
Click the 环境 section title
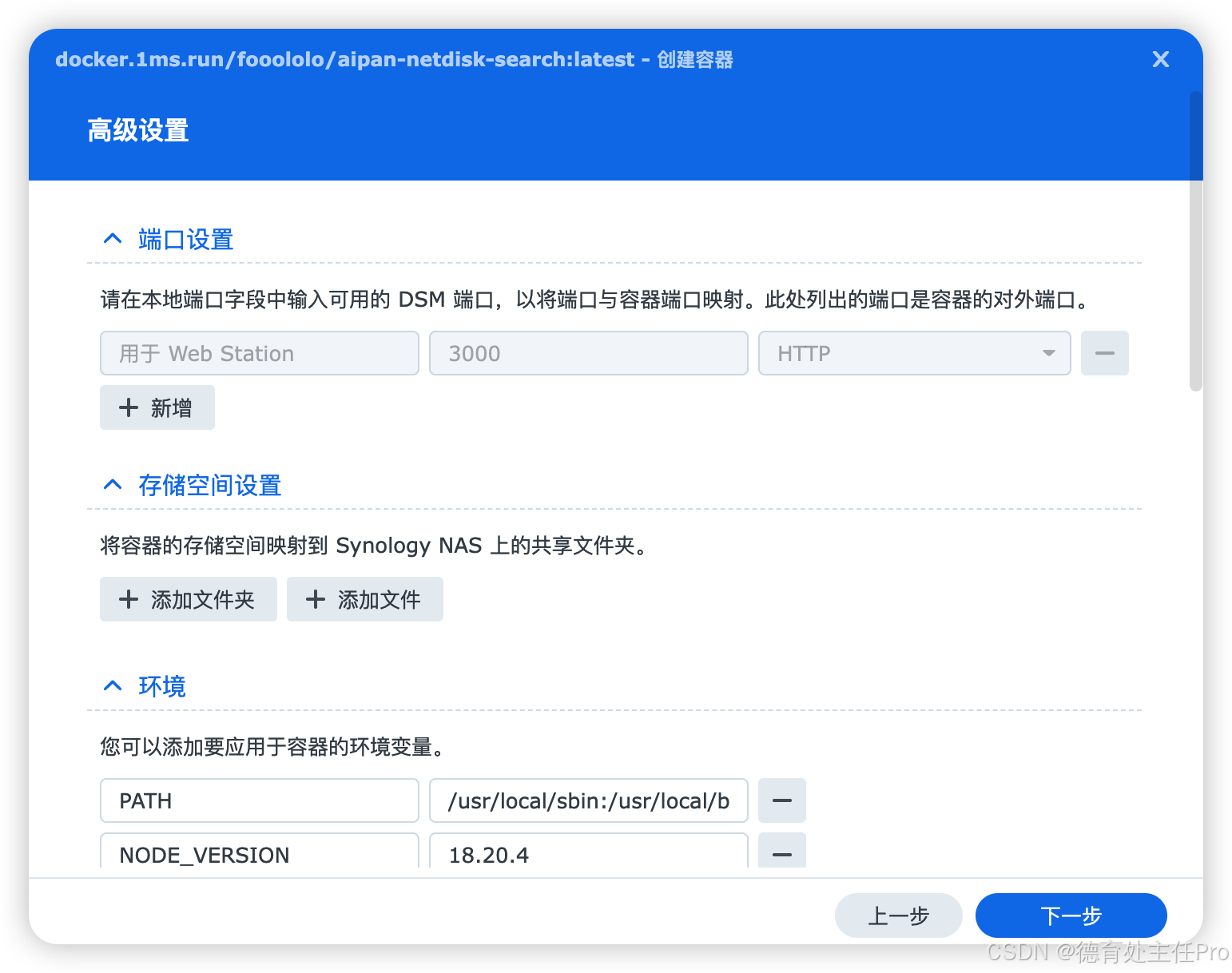(162, 686)
